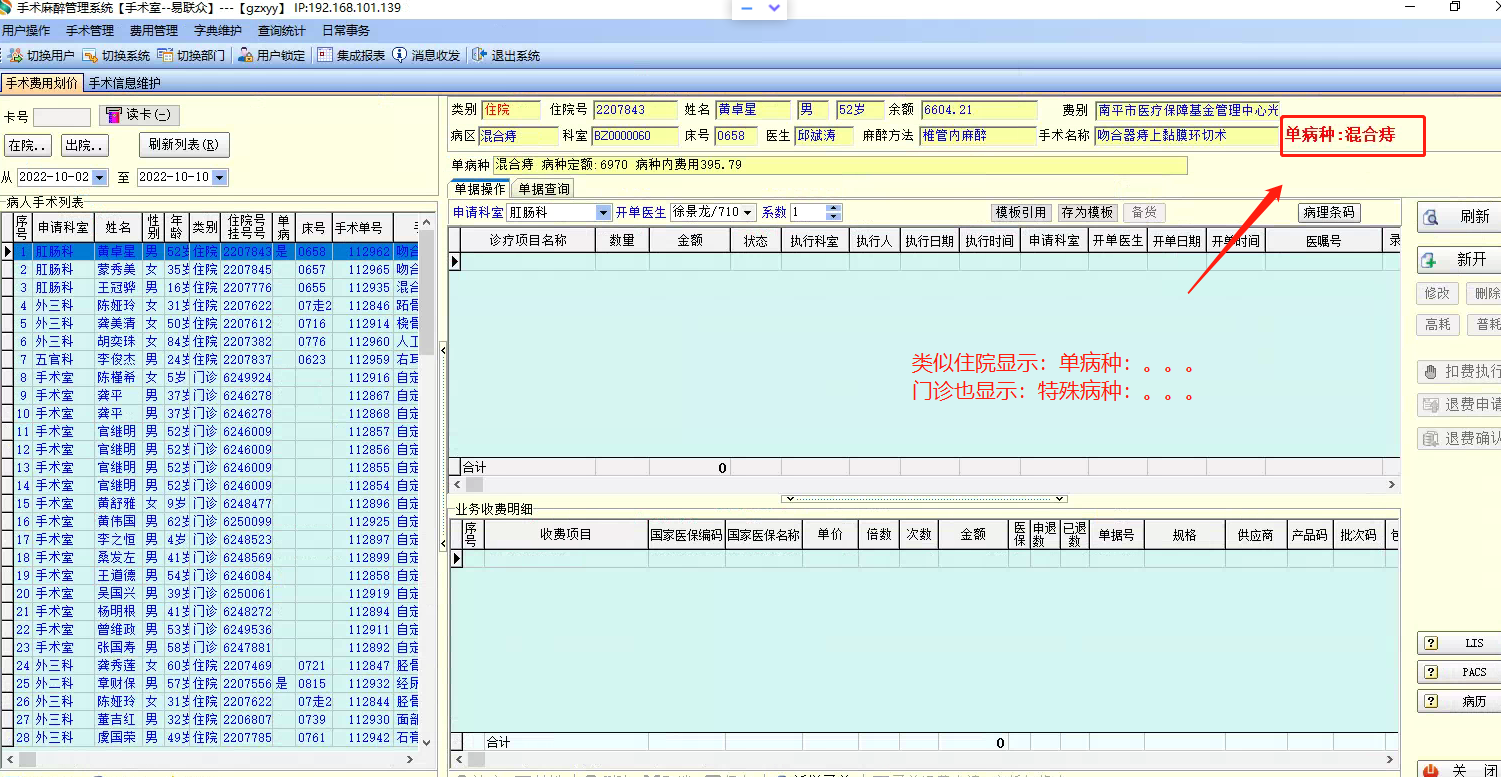Image resolution: width=1501 pixels, height=777 pixels.
Task: Open the LIS button
Action: [1459, 643]
